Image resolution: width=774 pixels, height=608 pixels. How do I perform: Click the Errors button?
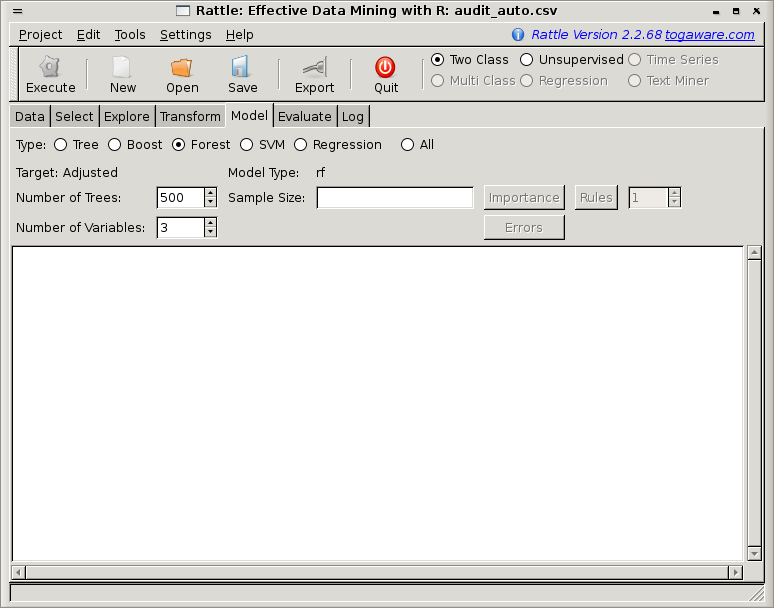[524, 228]
